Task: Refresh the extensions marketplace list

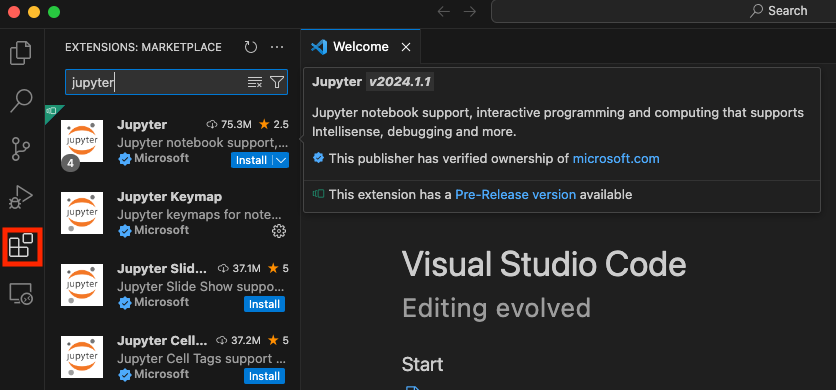Action: tap(251, 47)
